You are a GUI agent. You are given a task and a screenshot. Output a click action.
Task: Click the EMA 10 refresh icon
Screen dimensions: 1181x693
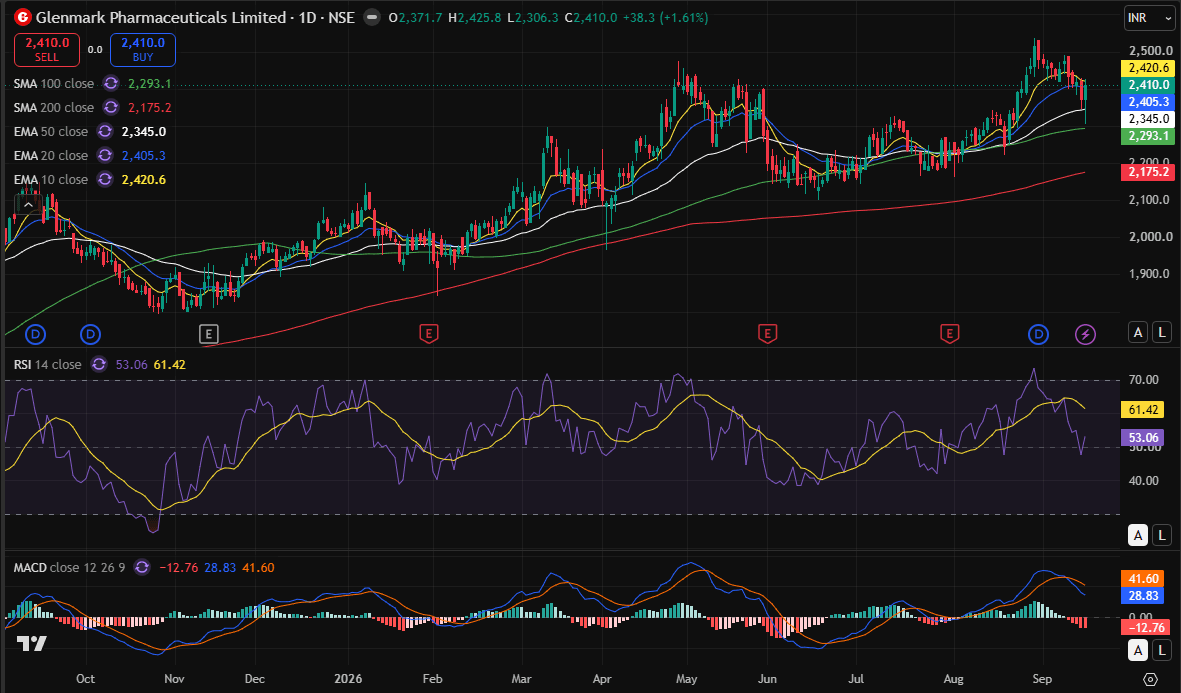(x=105, y=180)
